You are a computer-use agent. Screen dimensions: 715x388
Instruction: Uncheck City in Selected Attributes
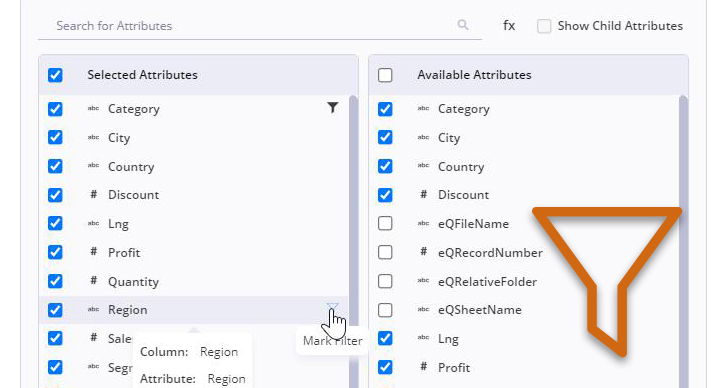(55, 137)
